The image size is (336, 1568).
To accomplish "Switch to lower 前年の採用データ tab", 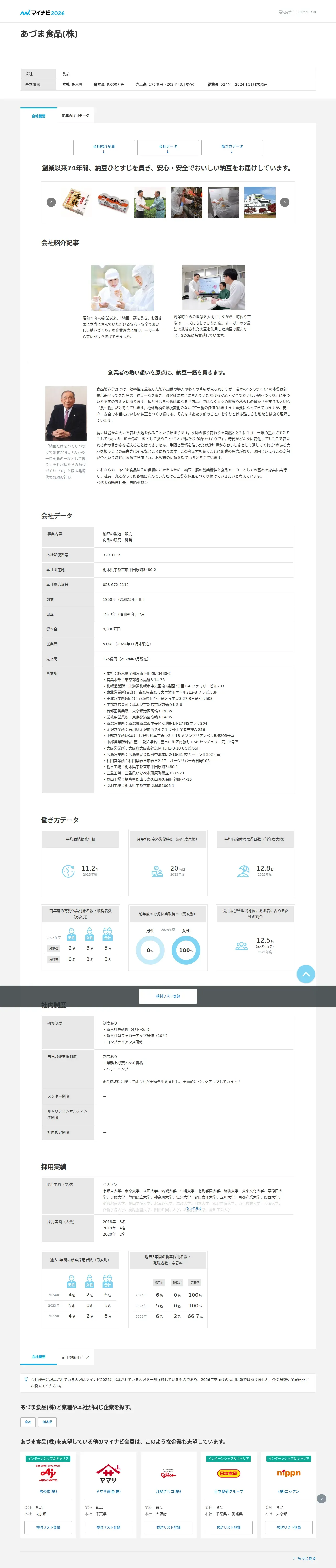I will [x=76, y=1357].
